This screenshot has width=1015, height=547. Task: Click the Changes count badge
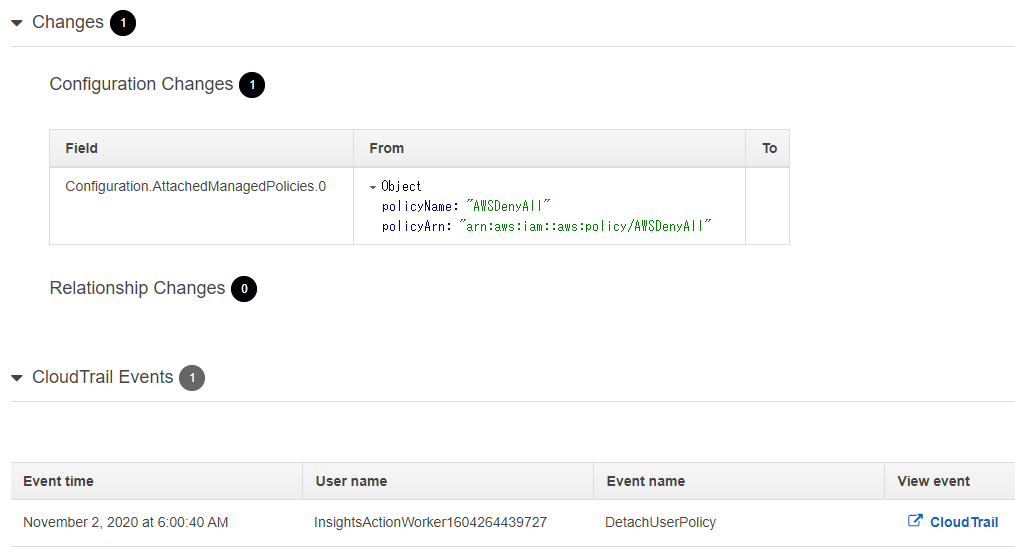[x=123, y=23]
